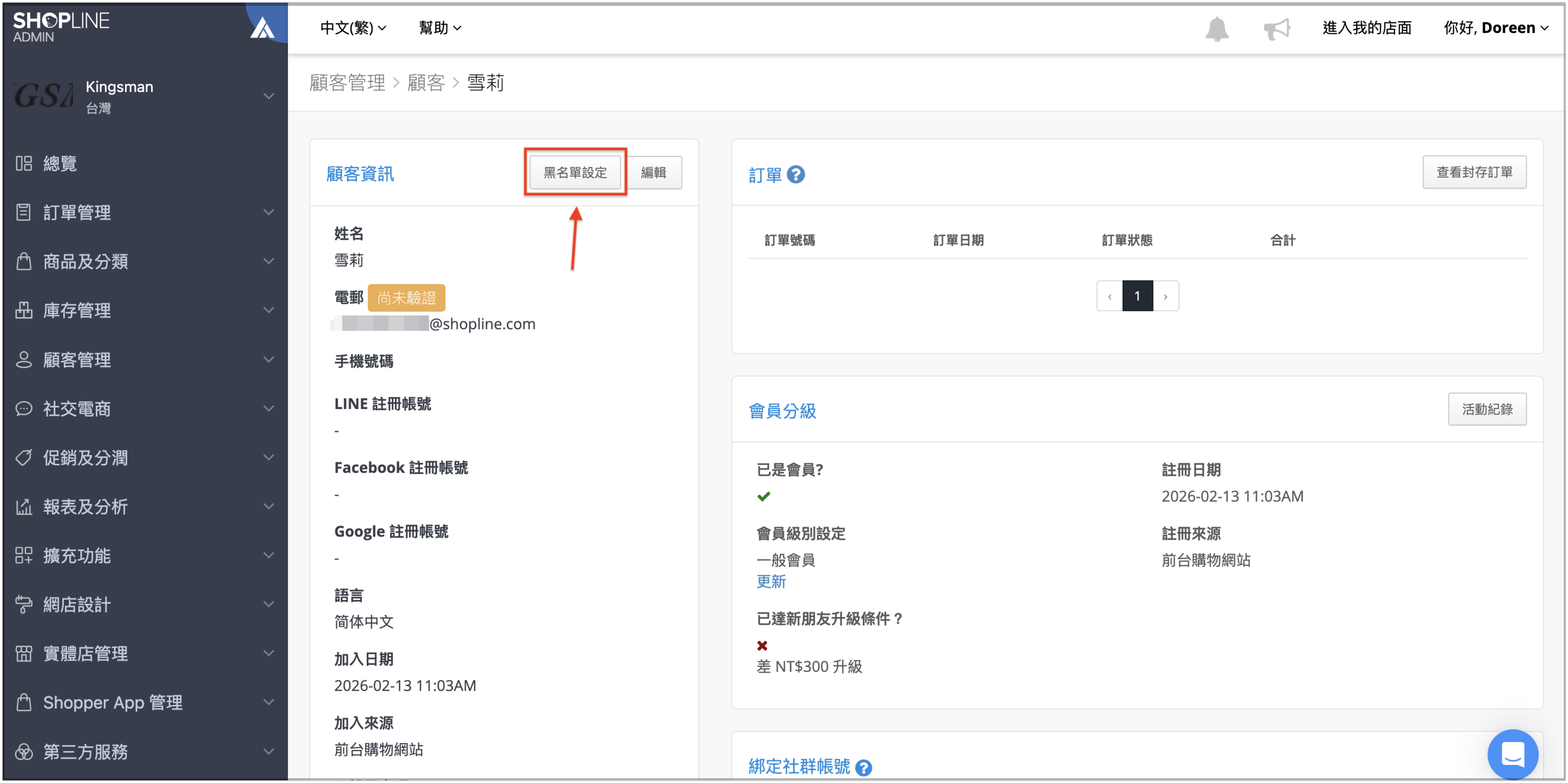Expand the 顧客管理 chevron
Screen dimensions: 1568x783
coord(269,359)
